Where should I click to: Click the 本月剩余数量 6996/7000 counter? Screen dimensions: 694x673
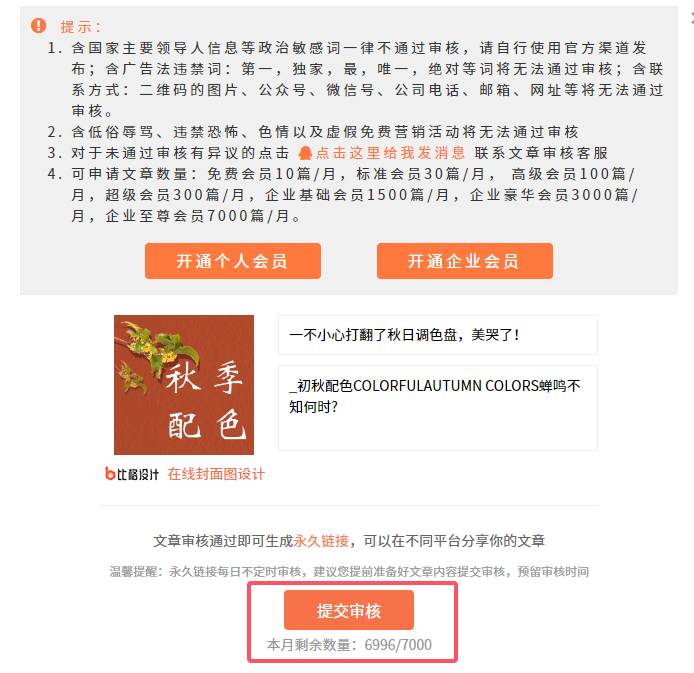pyautogui.click(x=349, y=645)
